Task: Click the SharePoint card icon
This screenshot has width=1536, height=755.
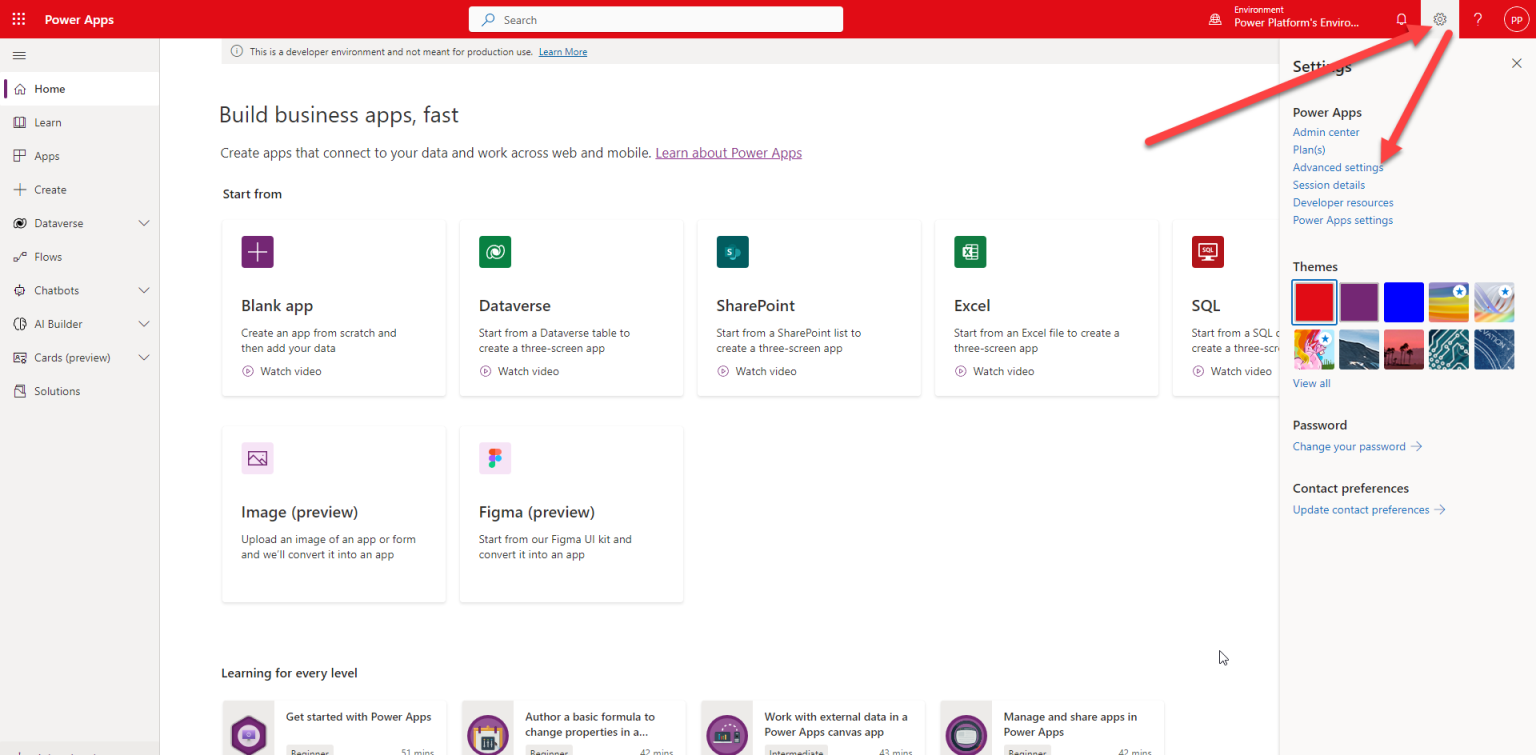Action: point(733,252)
